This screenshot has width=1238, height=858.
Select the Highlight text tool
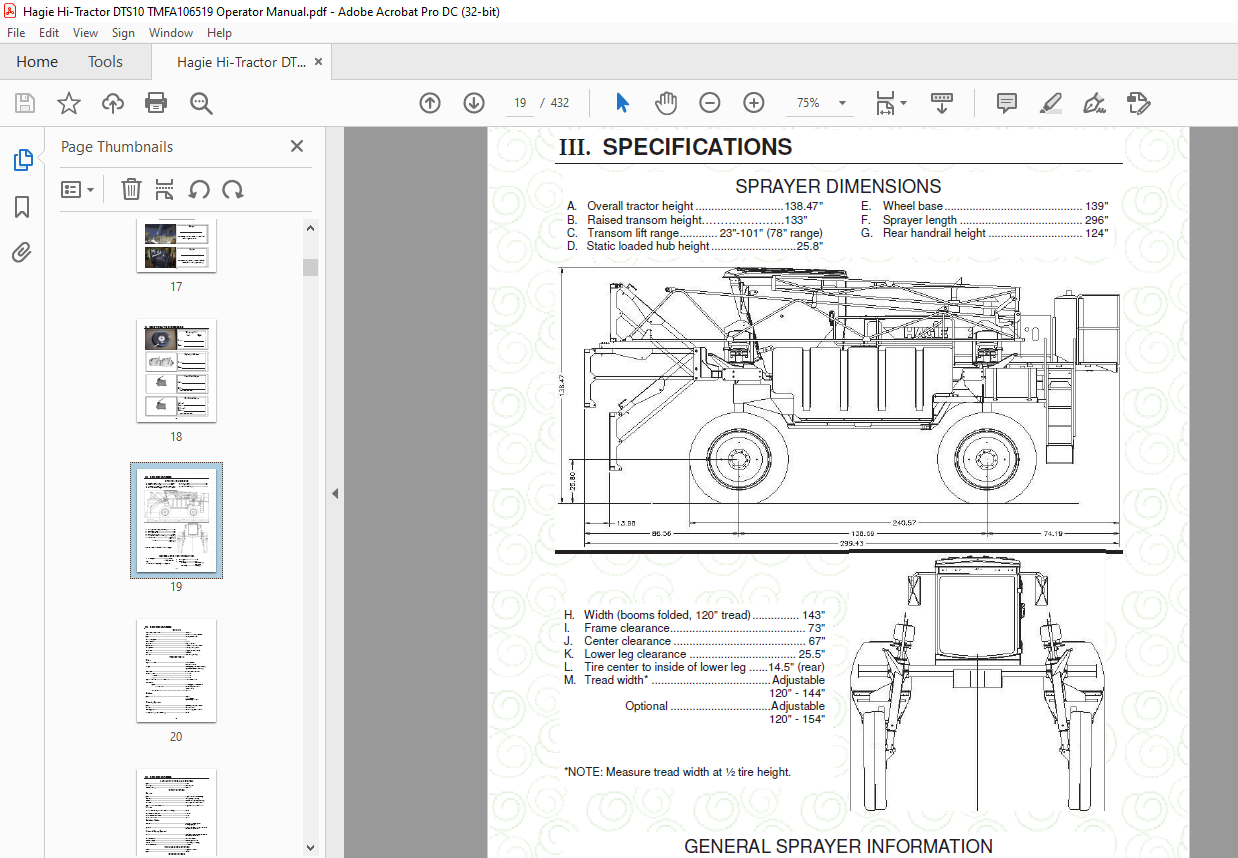click(x=1050, y=103)
